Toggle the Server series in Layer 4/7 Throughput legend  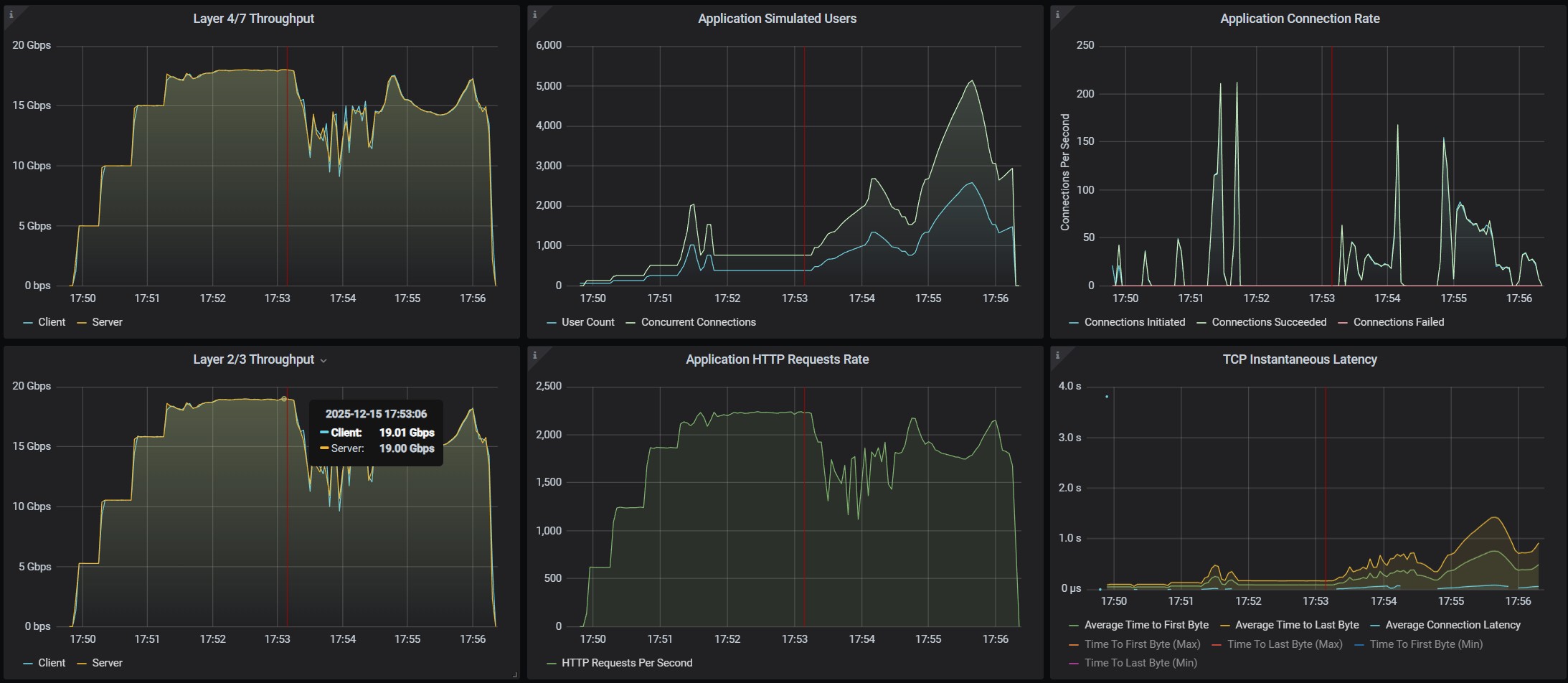tap(108, 322)
